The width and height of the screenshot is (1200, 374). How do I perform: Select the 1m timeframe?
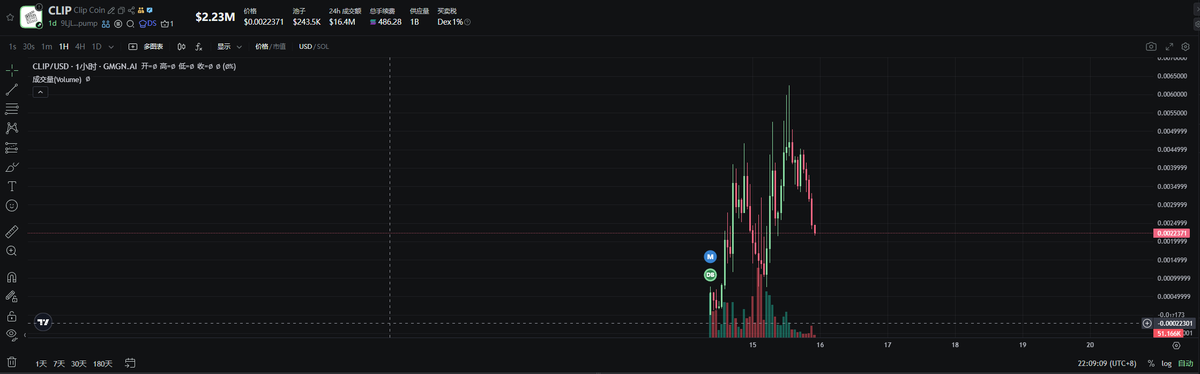coord(47,46)
